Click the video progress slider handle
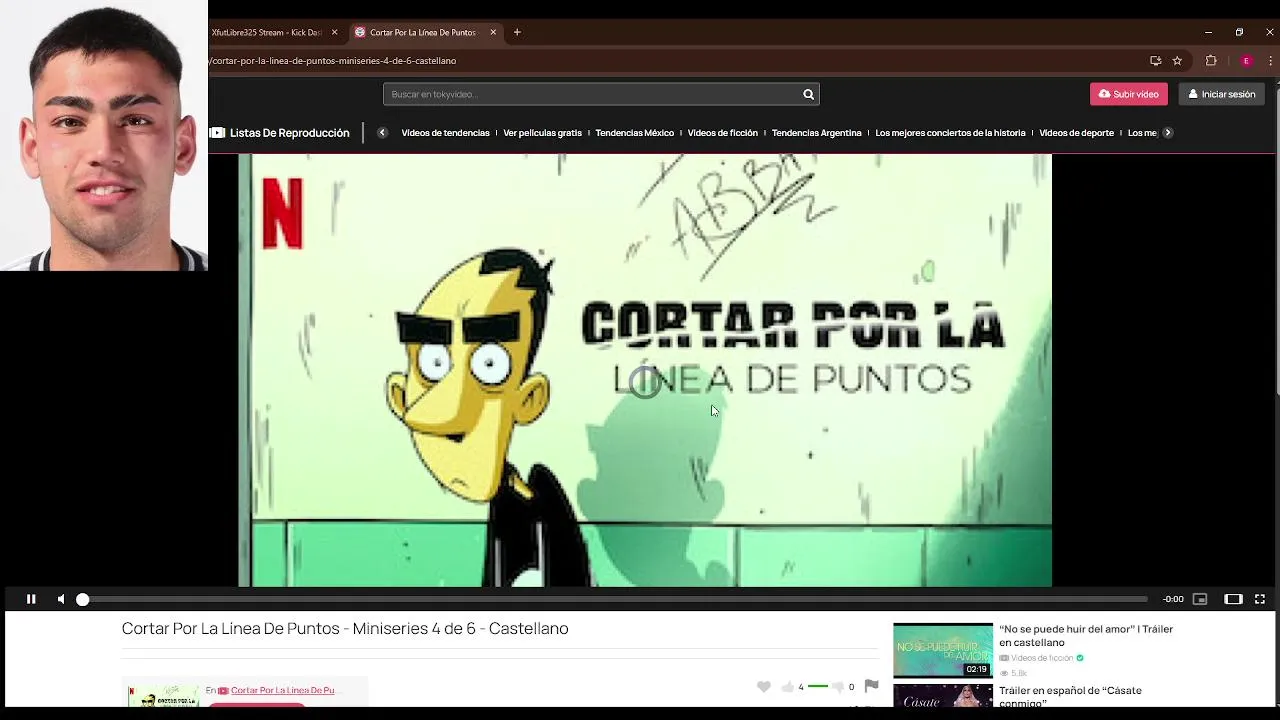Image resolution: width=1280 pixels, height=720 pixels. [83, 599]
